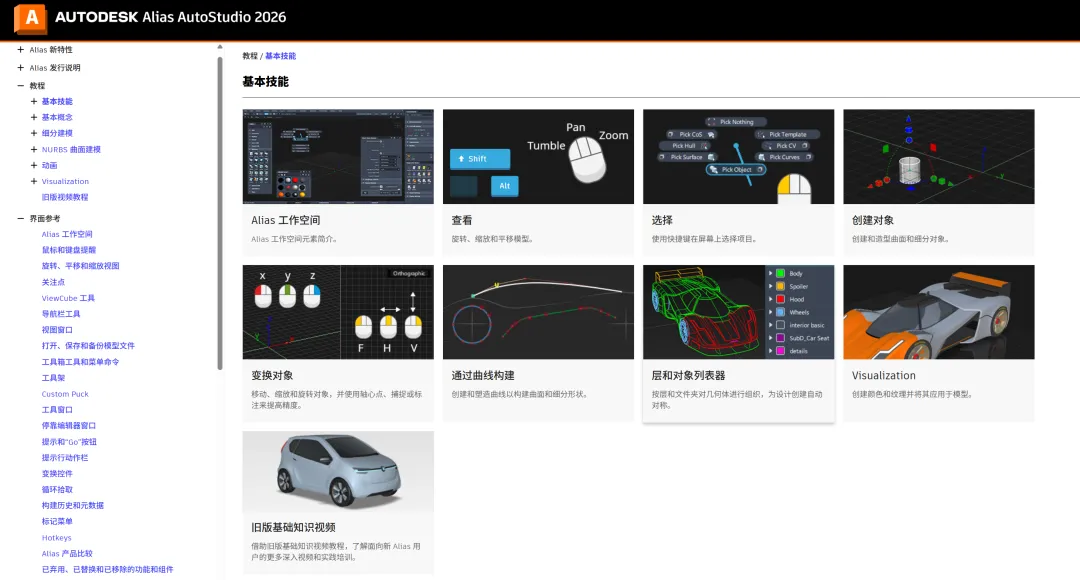Click the sidebar vertical scrollbar

[x=220, y=214]
